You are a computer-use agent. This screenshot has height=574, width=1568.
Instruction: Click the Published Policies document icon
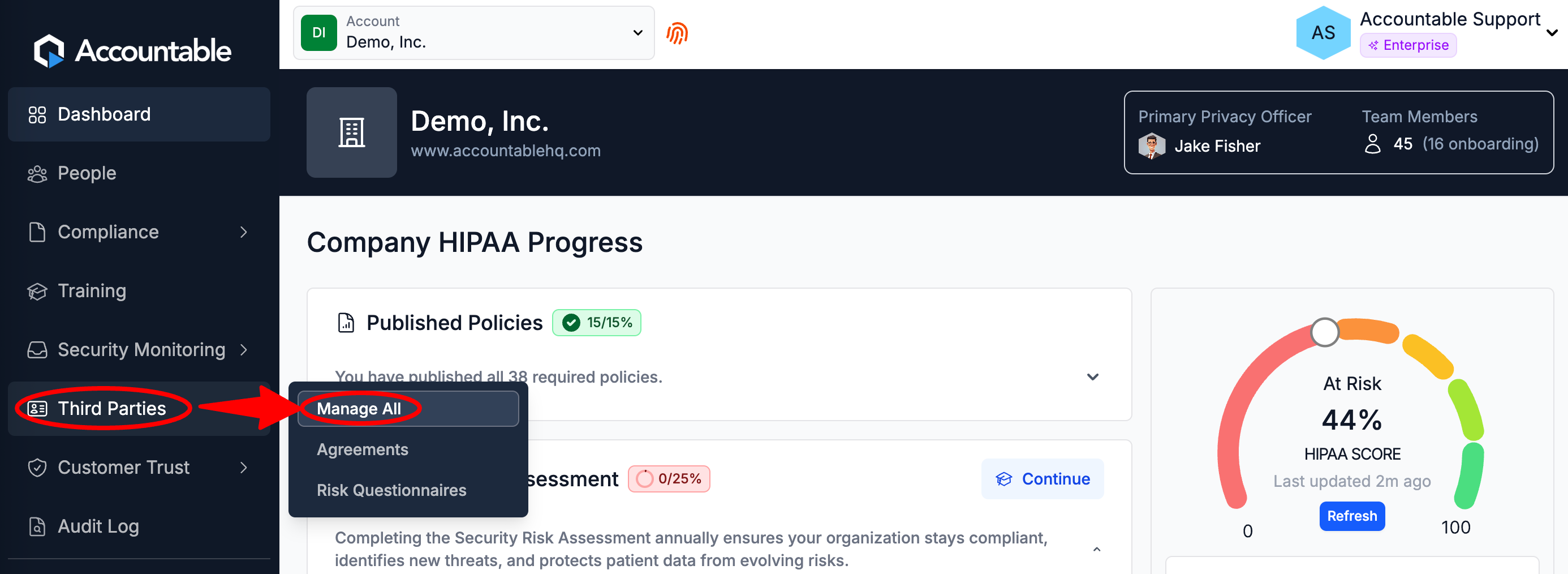346,322
